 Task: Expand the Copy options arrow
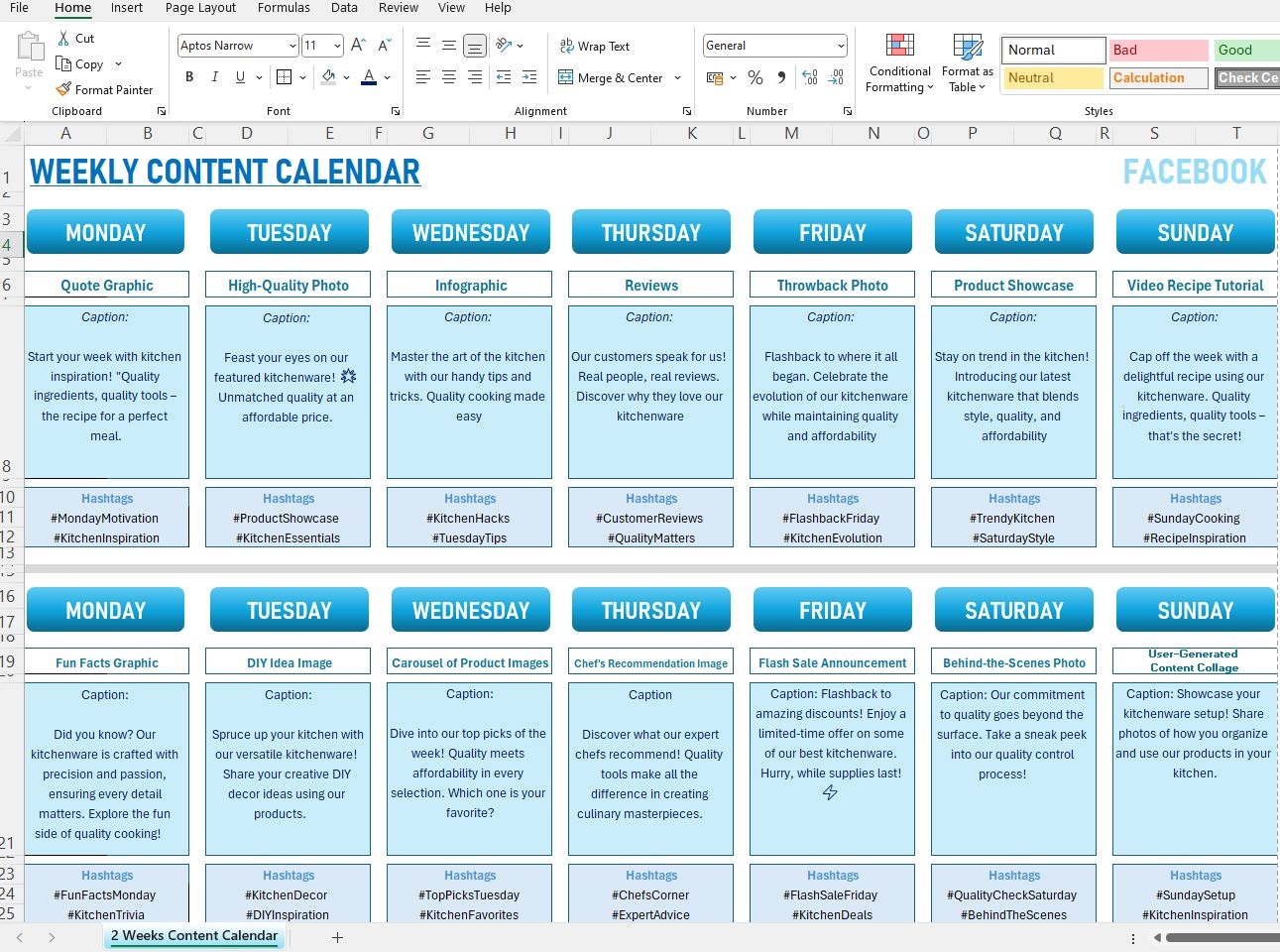[x=119, y=64]
